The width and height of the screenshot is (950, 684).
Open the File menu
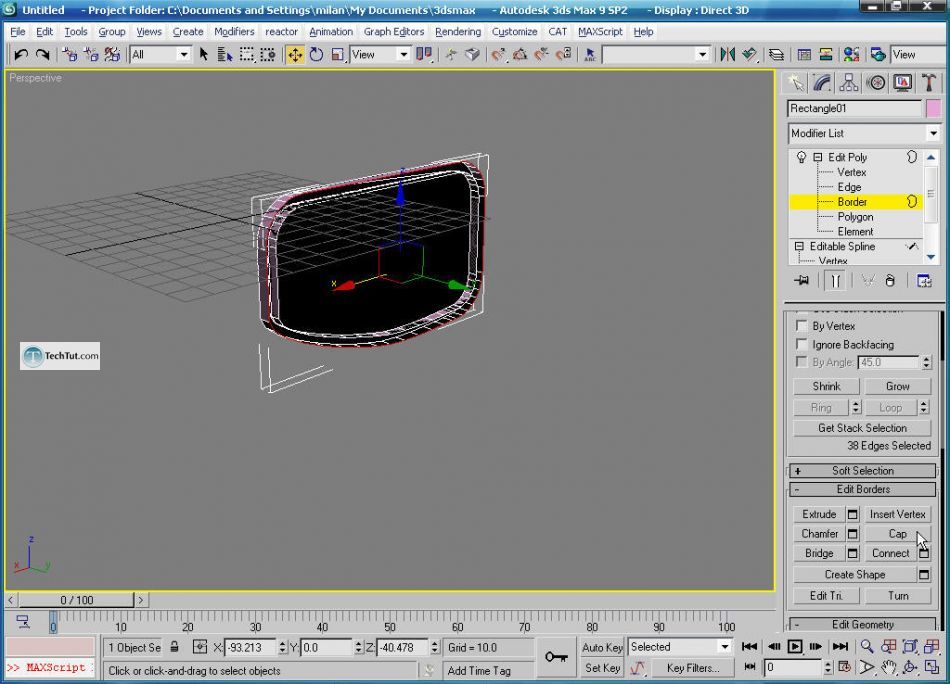pos(18,32)
